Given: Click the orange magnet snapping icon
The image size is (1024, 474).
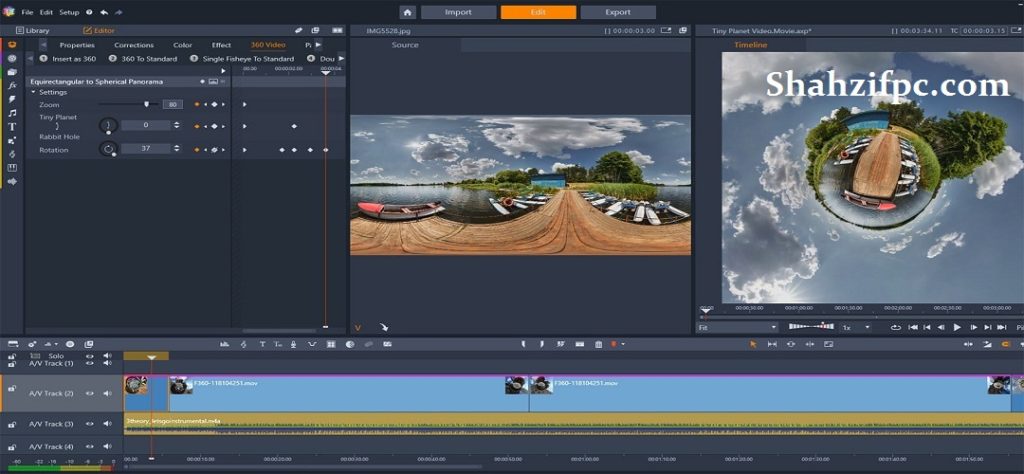Looking at the screenshot, I should coord(1006,344).
